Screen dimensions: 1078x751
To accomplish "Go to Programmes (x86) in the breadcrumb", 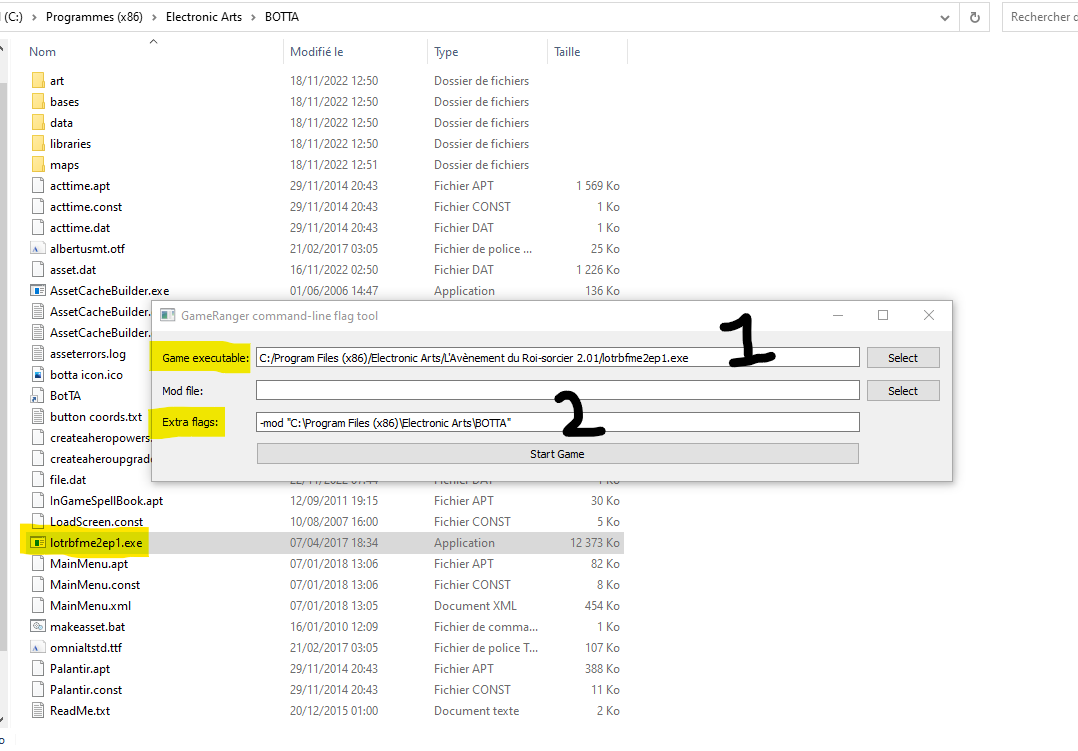I will [x=94, y=17].
